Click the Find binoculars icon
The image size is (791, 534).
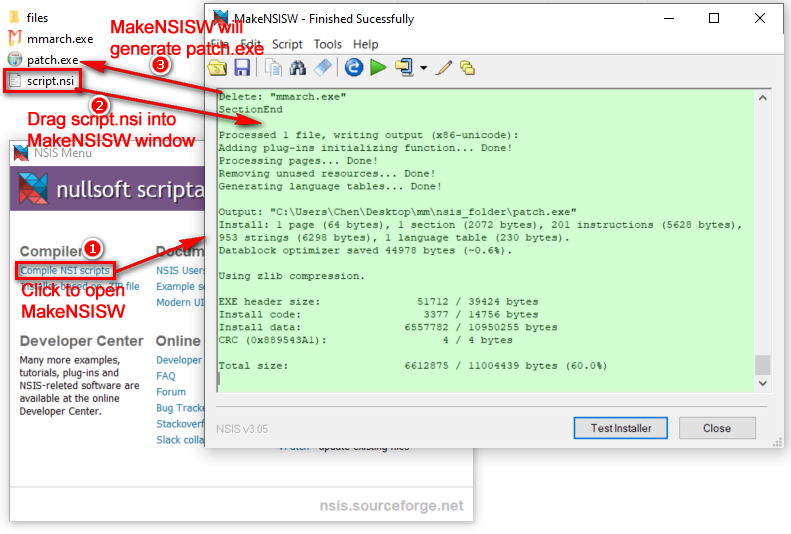(298, 68)
